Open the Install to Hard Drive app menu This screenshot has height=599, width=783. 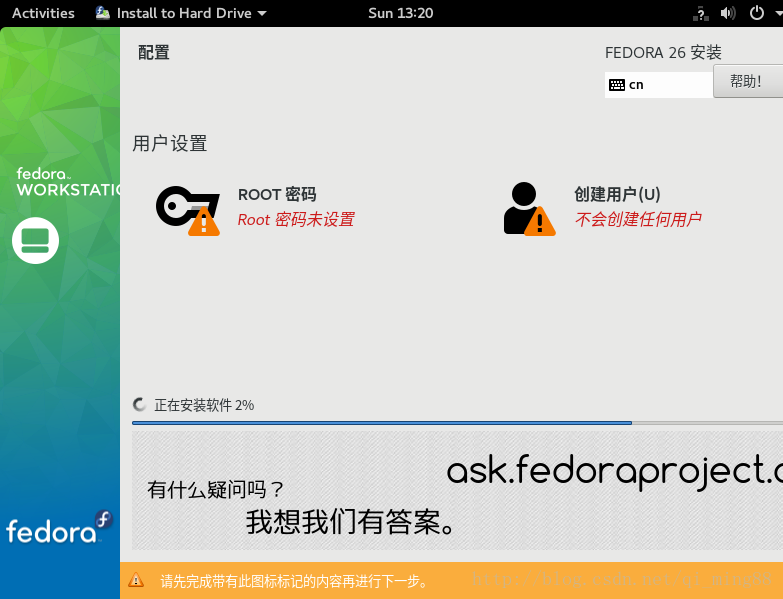click(181, 13)
